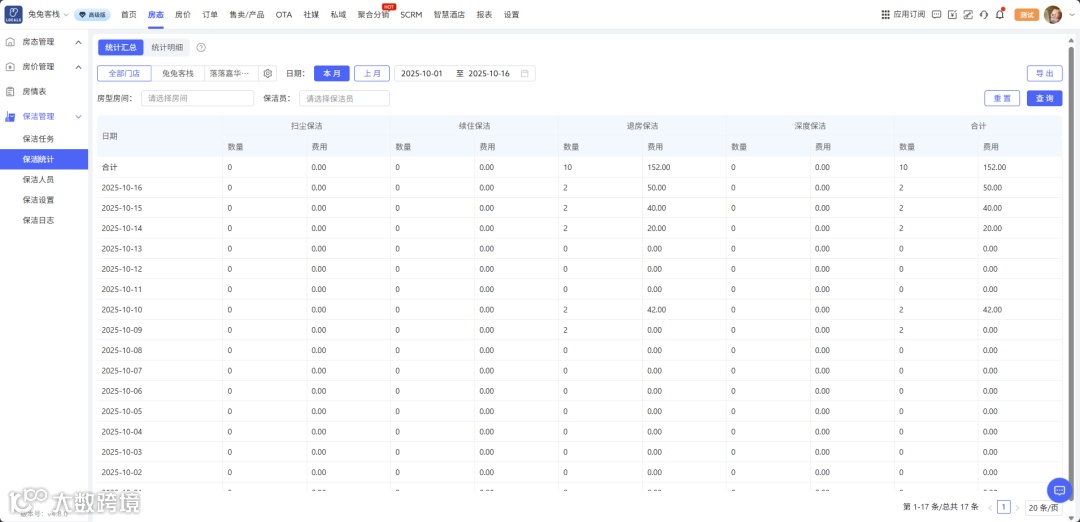
Task: Open the 报表 top menu
Action: [484, 14]
